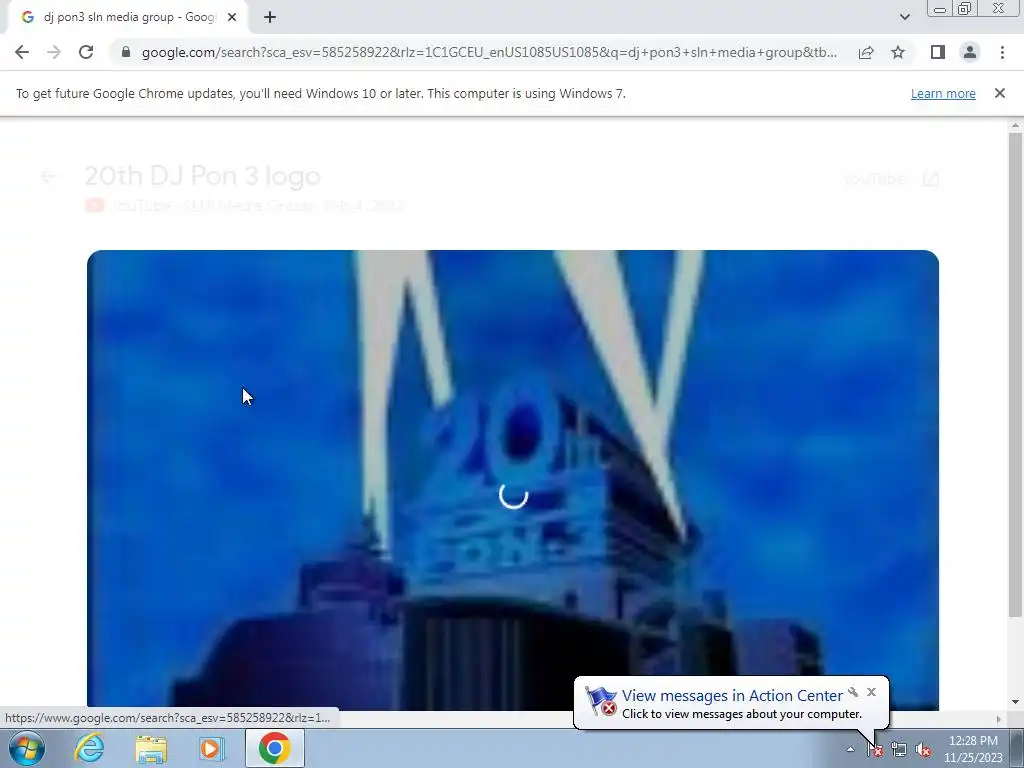Bookmark this tab with the star icon
The image size is (1024, 768).
(x=898, y=52)
